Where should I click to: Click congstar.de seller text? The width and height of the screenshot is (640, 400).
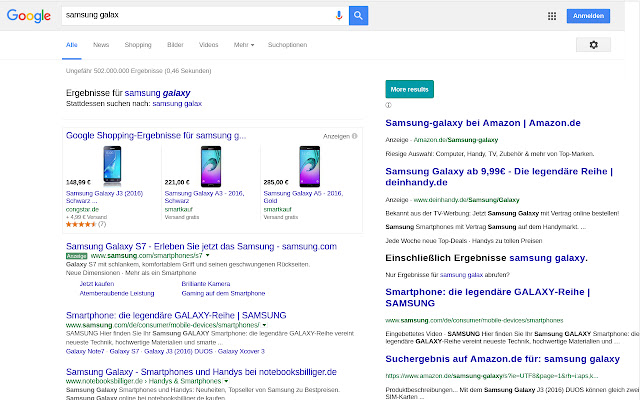[82, 209]
